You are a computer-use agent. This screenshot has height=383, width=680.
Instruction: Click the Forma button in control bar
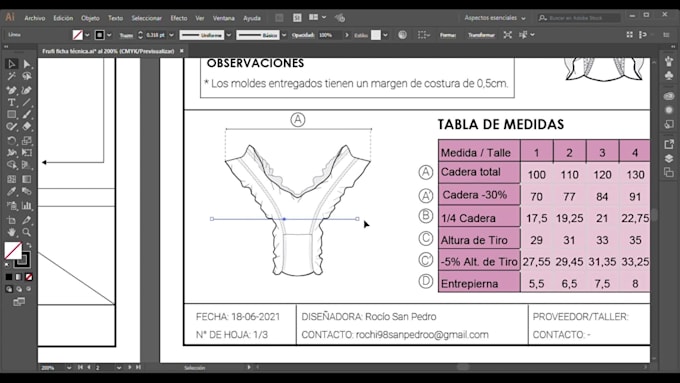[x=448, y=35]
